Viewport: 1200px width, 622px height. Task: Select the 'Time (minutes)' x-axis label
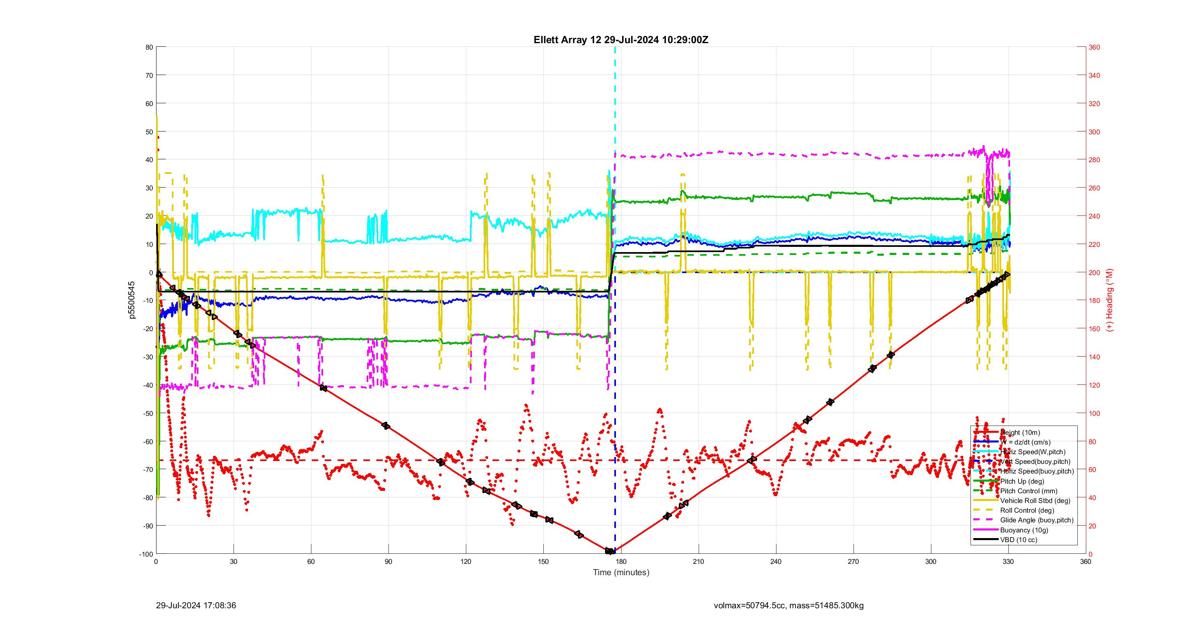point(621,572)
